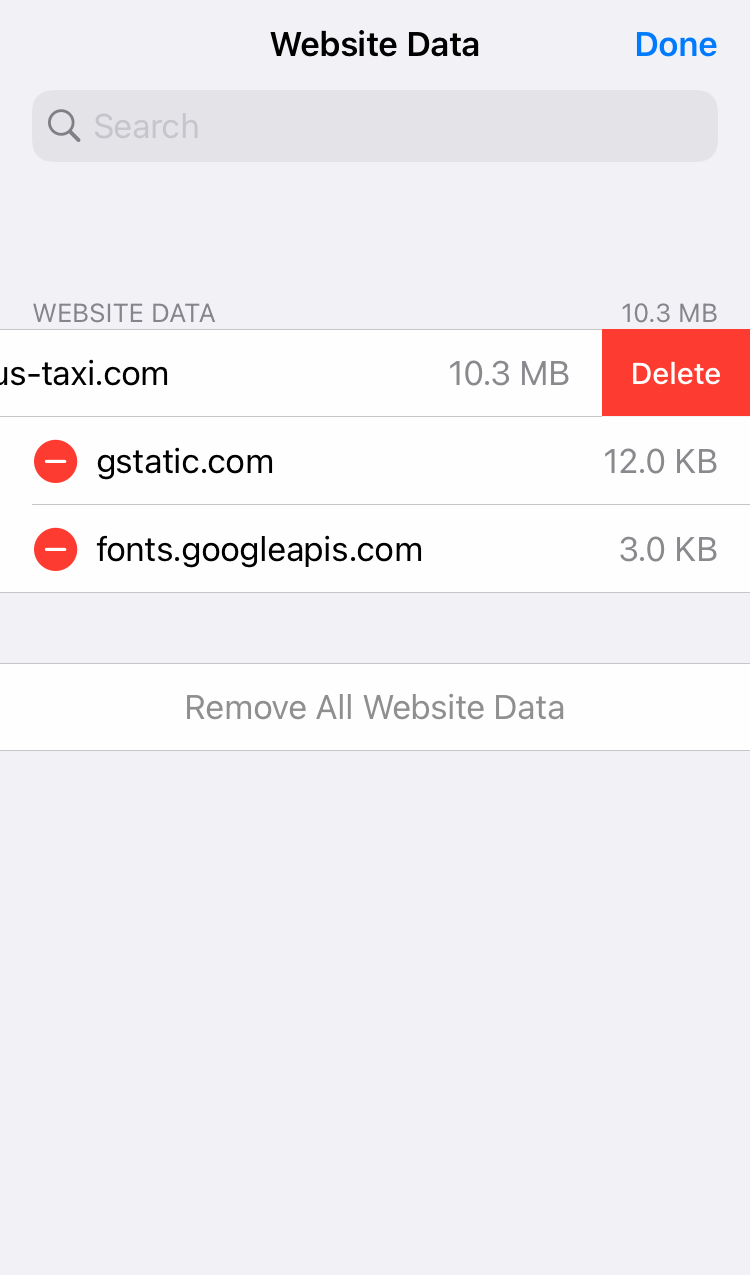Tap the Website Data page title
The height and width of the screenshot is (1275, 750).
pyautogui.click(x=375, y=44)
